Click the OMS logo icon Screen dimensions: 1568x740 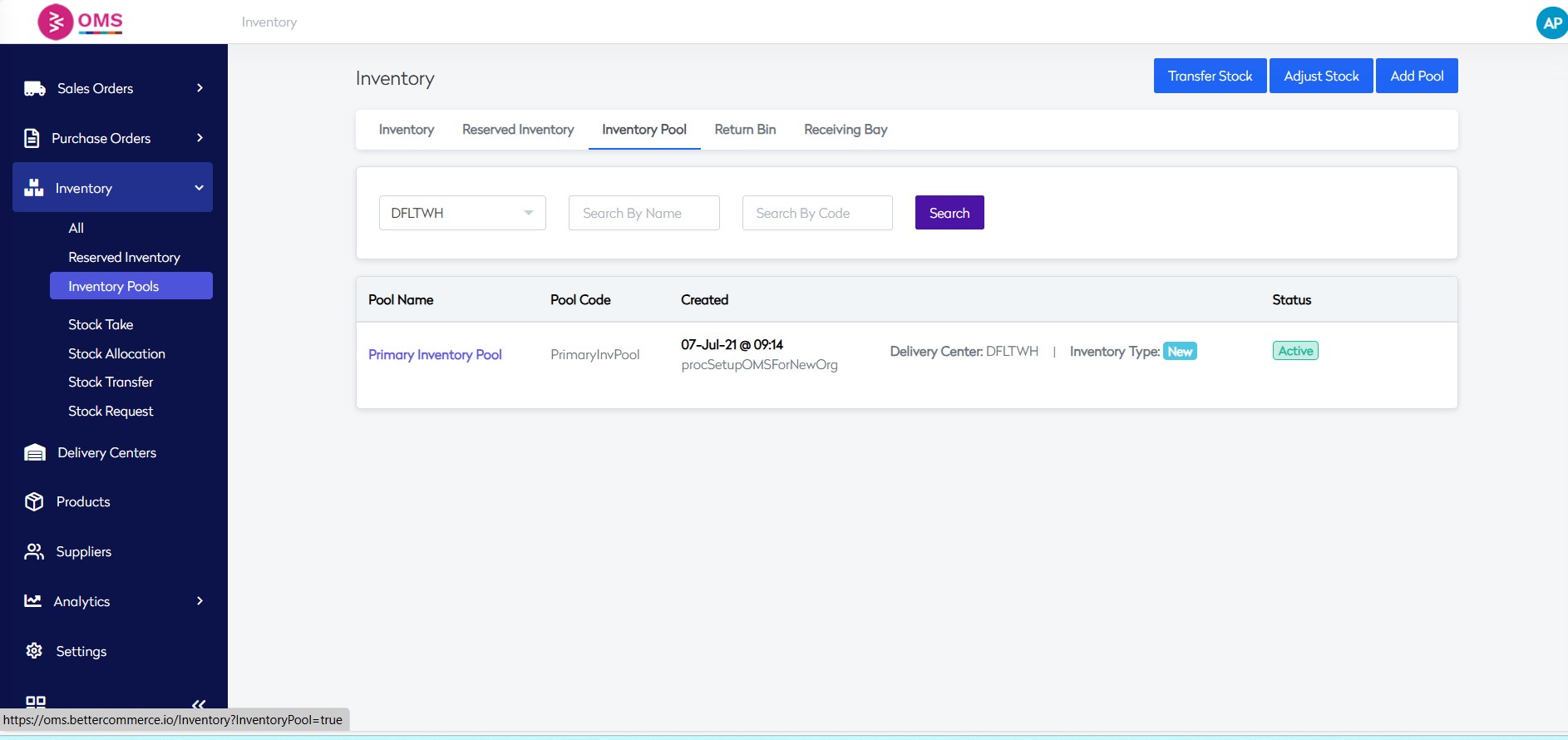pos(56,22)
